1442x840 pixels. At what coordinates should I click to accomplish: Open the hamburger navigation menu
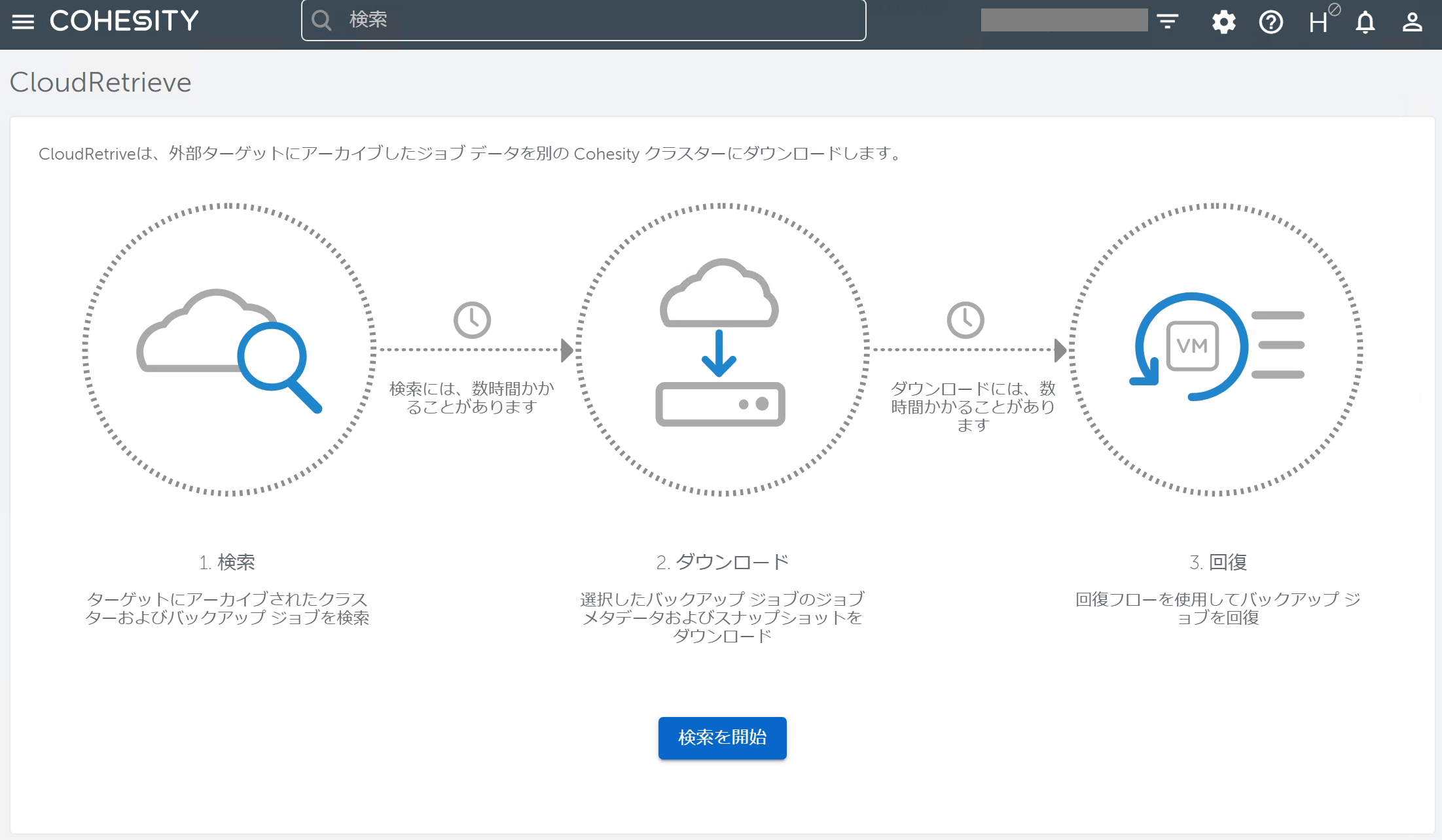23,22
